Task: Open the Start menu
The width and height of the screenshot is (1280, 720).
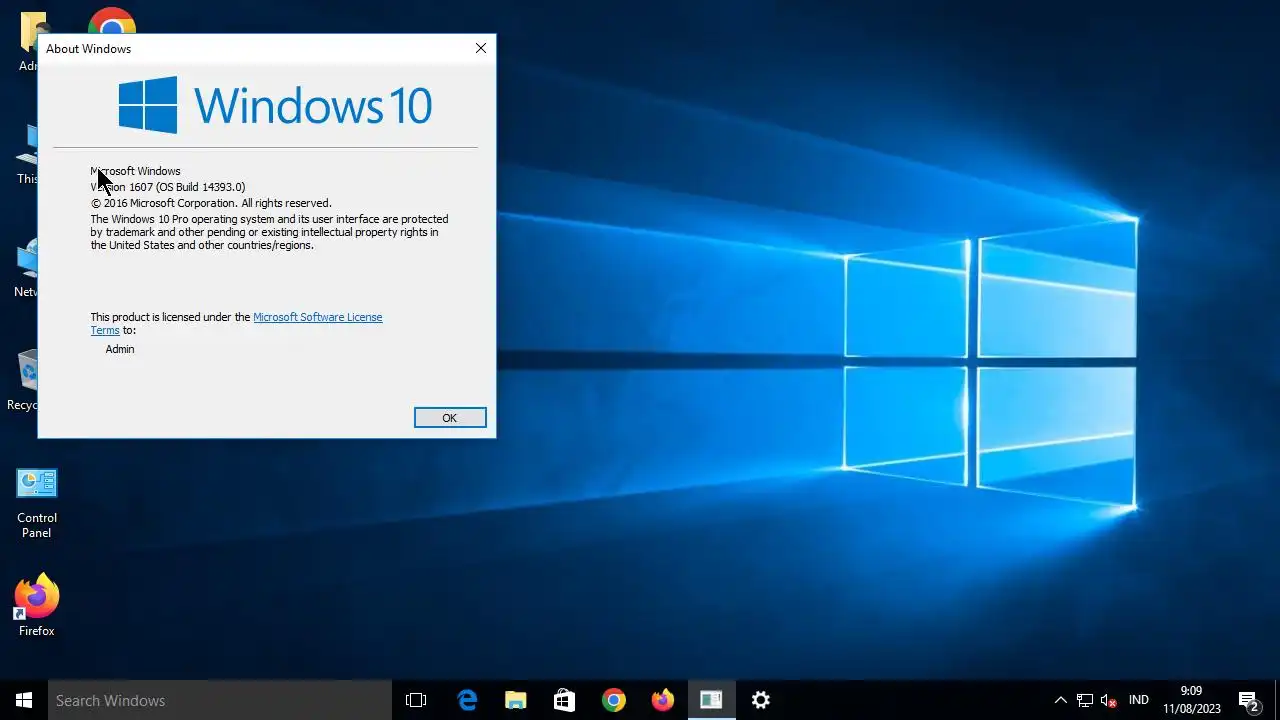Action: point(24,700)
